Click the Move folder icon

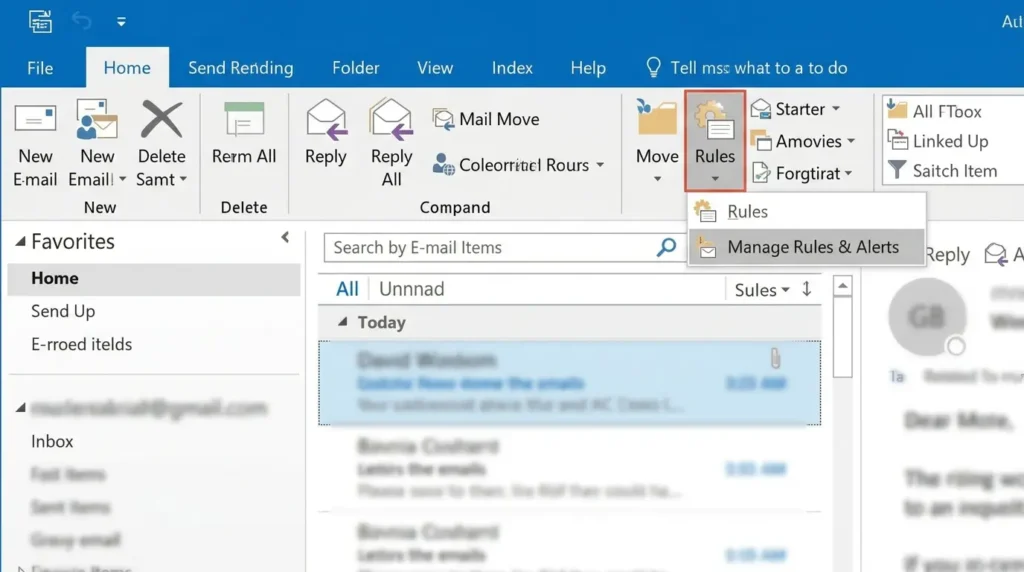coord(656,118)
